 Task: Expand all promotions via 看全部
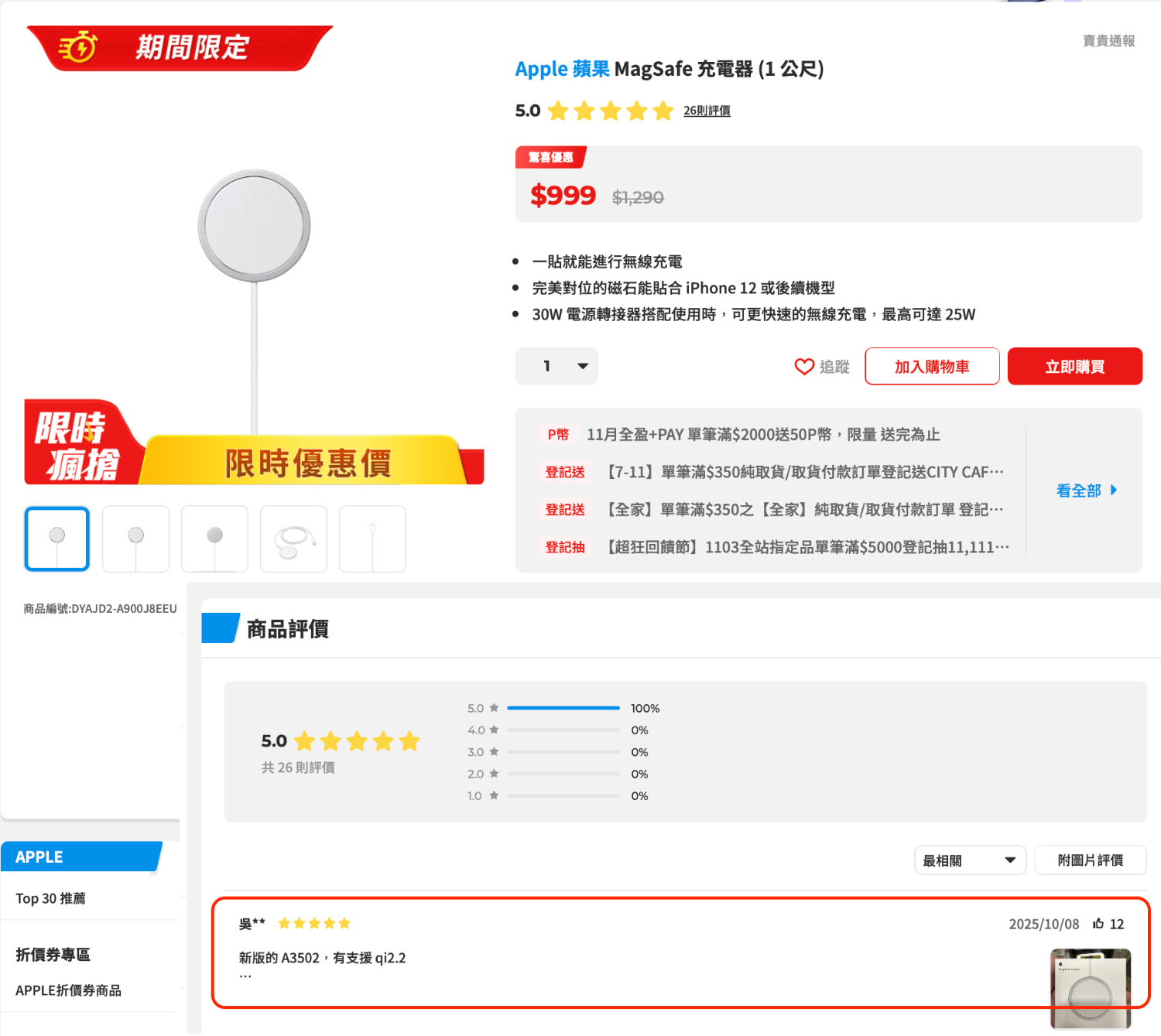[1086, 491]
